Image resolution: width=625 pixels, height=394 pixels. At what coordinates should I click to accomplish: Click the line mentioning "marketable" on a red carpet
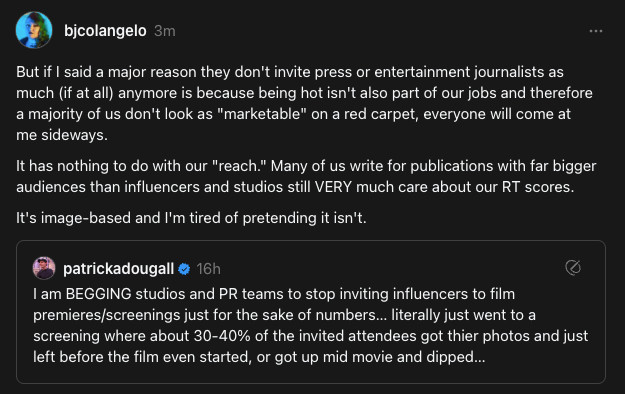coord(293,114)
